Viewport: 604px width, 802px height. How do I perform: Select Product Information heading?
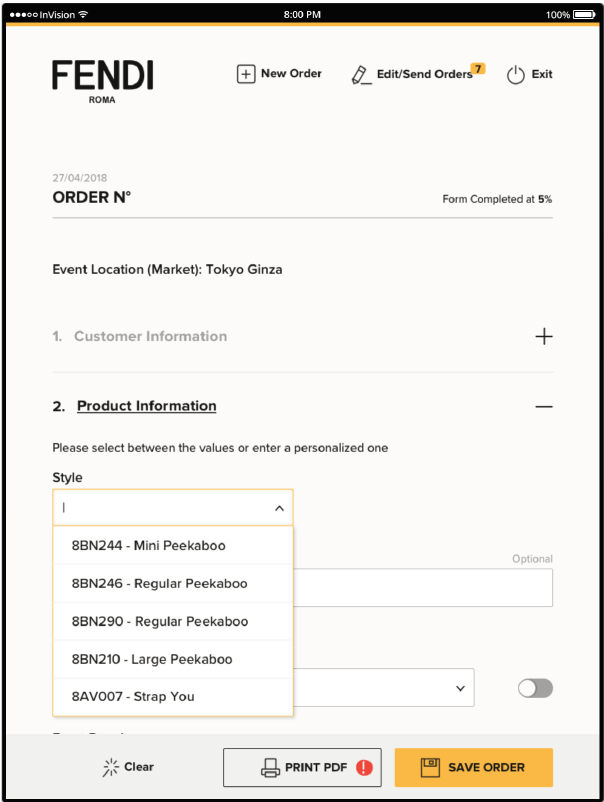146,406
